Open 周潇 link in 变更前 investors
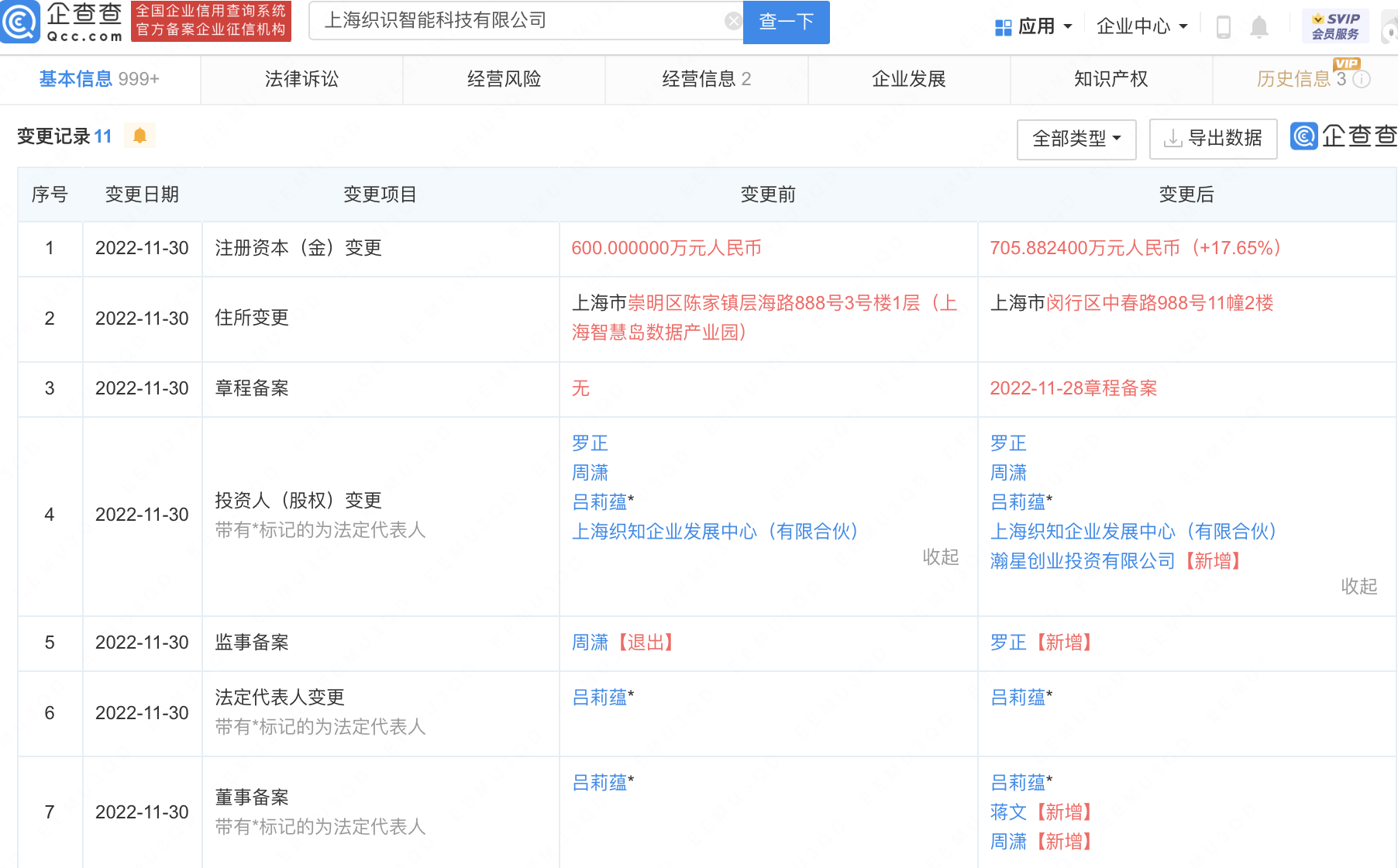 pos(590,473)
